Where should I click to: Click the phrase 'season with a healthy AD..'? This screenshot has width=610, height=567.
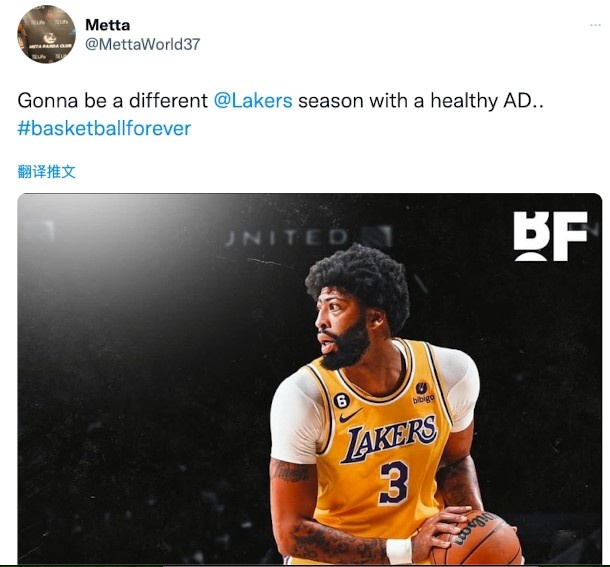tap(421, 101)
